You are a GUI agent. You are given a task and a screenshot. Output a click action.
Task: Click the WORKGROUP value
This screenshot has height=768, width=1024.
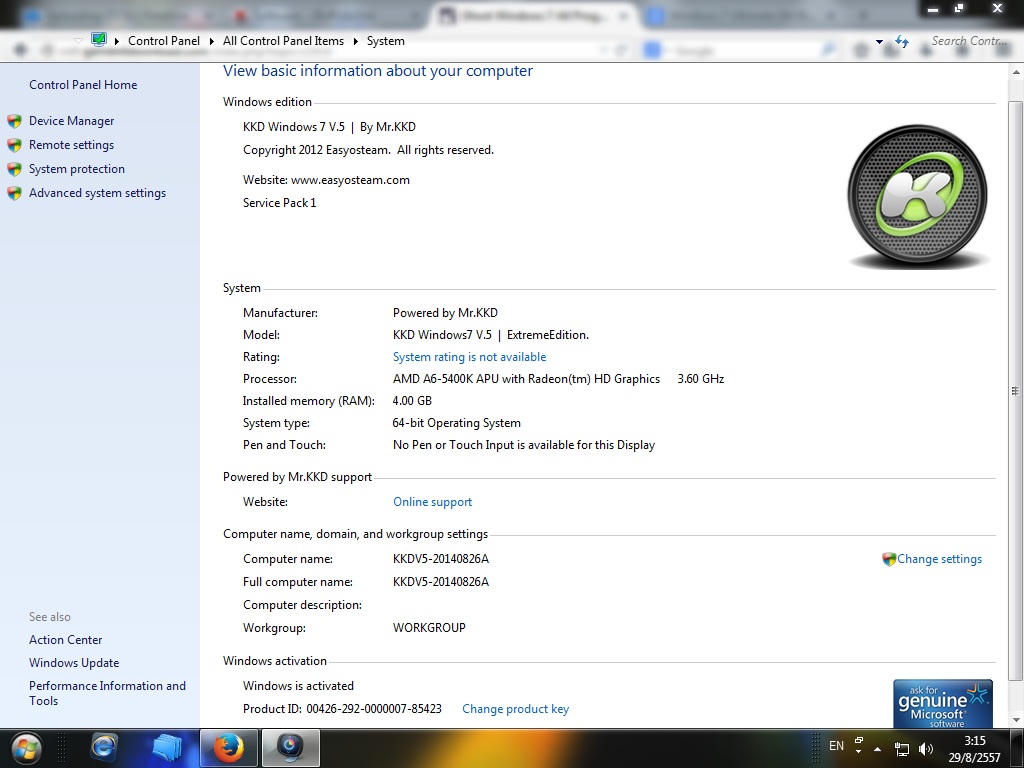pos(429,628)
